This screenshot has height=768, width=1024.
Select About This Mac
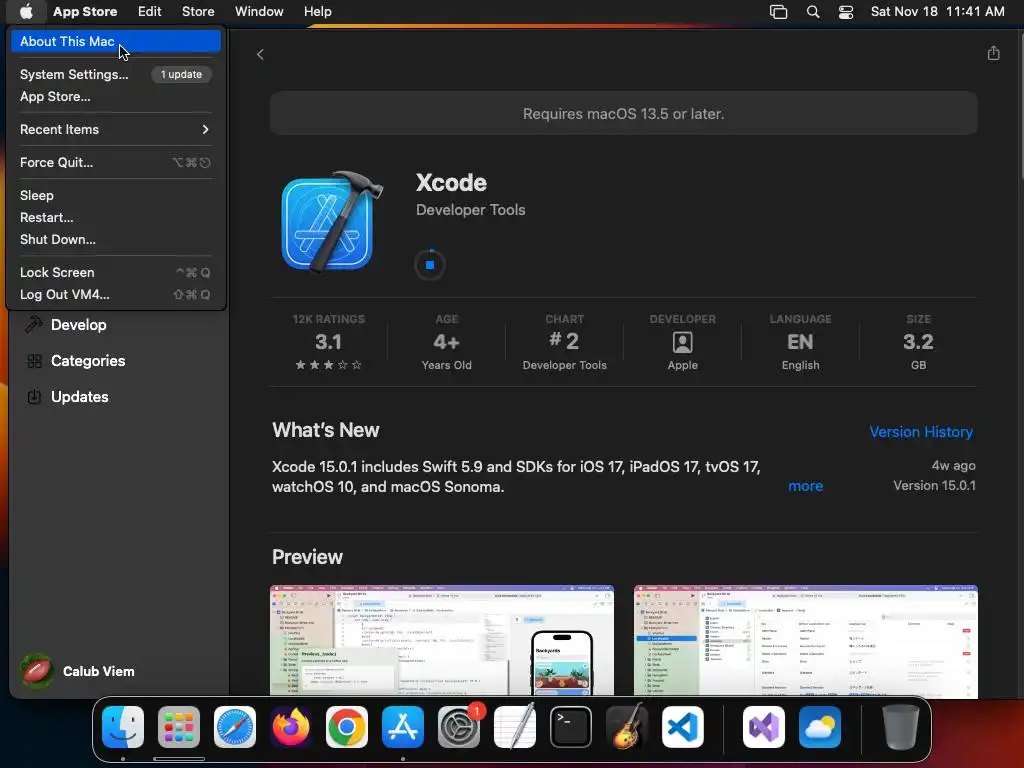[116, 41]
